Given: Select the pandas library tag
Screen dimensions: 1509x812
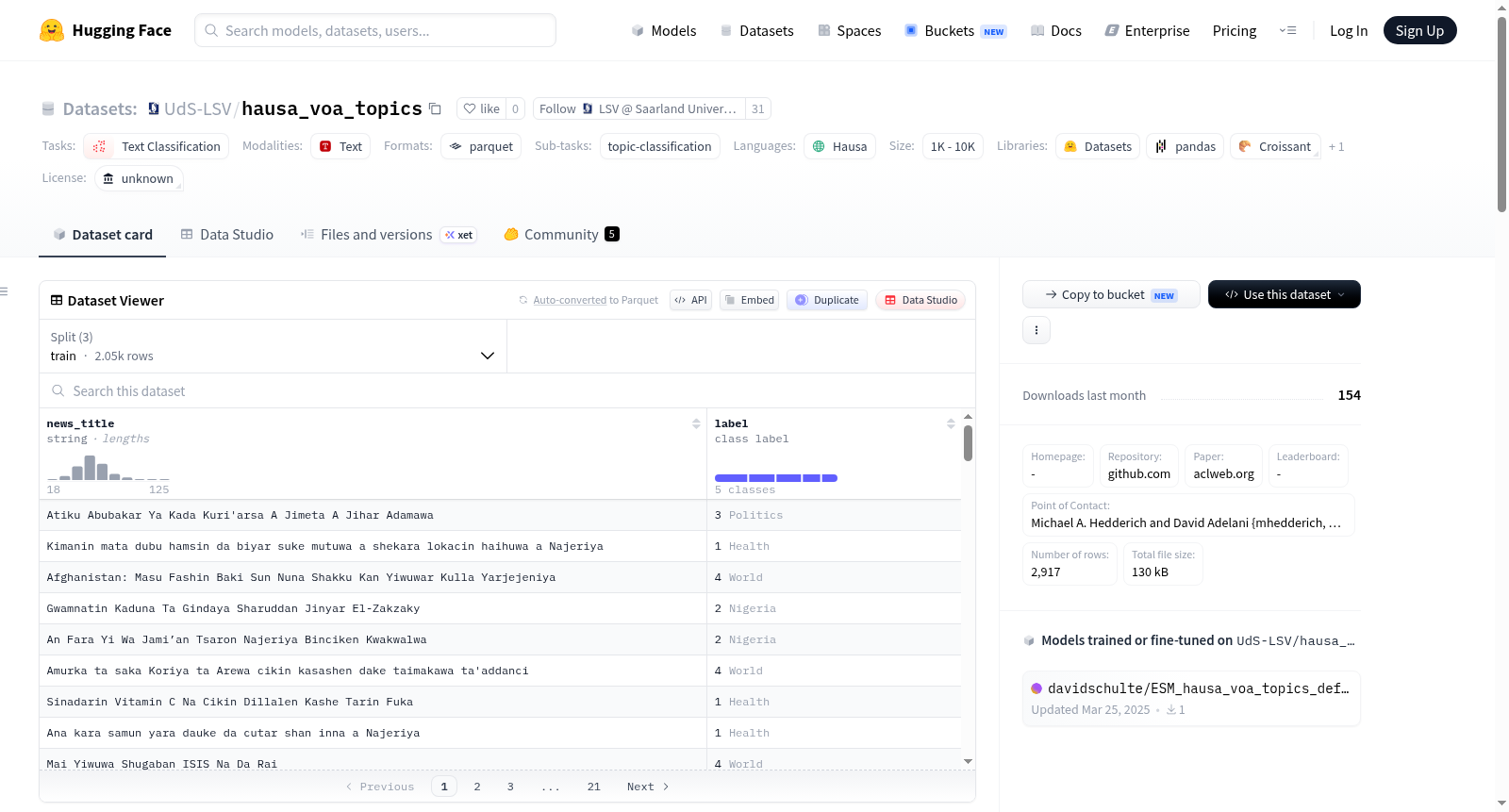Looking at the screenshot, I should pyautogui.click(x=1186, y=146).
